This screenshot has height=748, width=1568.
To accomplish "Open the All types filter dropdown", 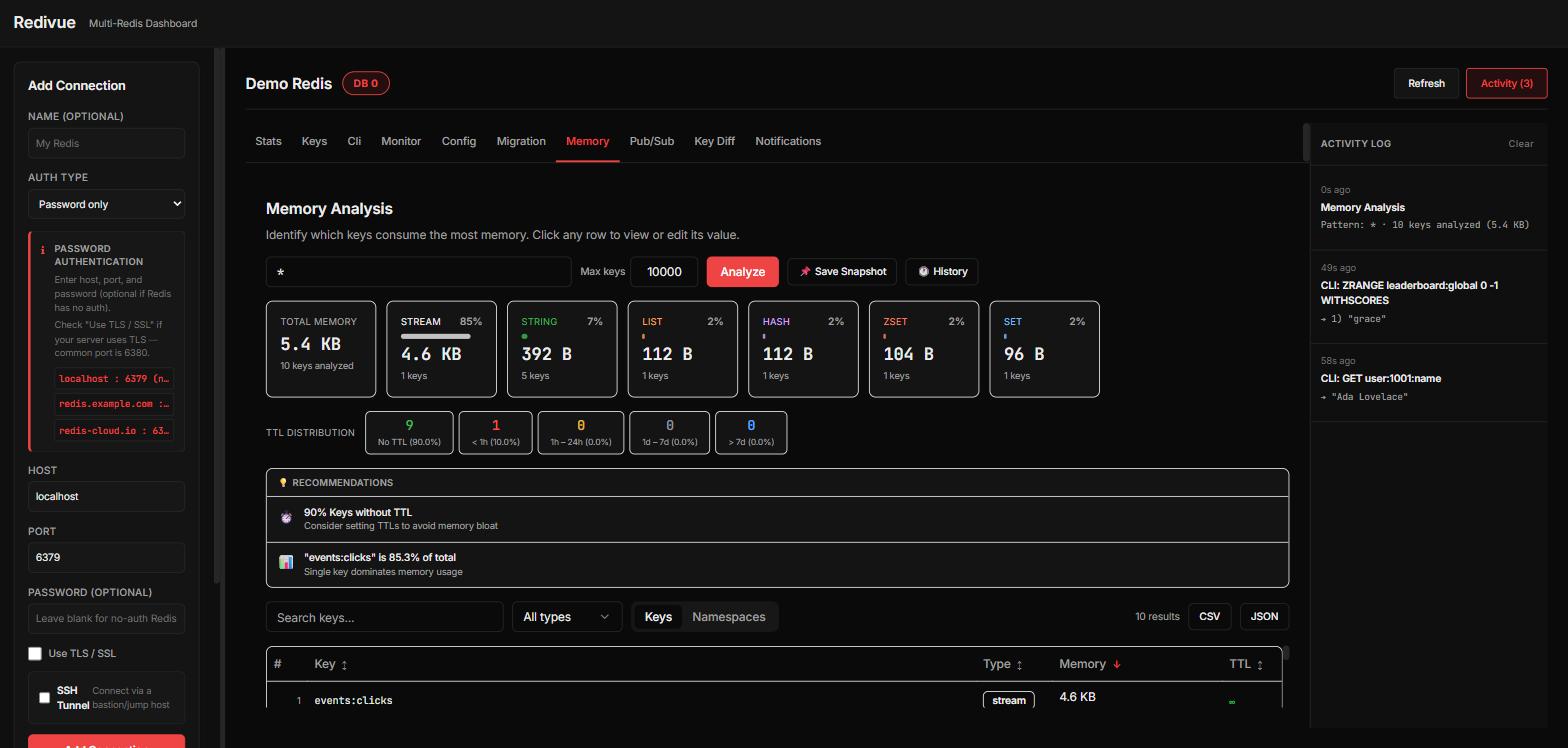I will [567, 617].
